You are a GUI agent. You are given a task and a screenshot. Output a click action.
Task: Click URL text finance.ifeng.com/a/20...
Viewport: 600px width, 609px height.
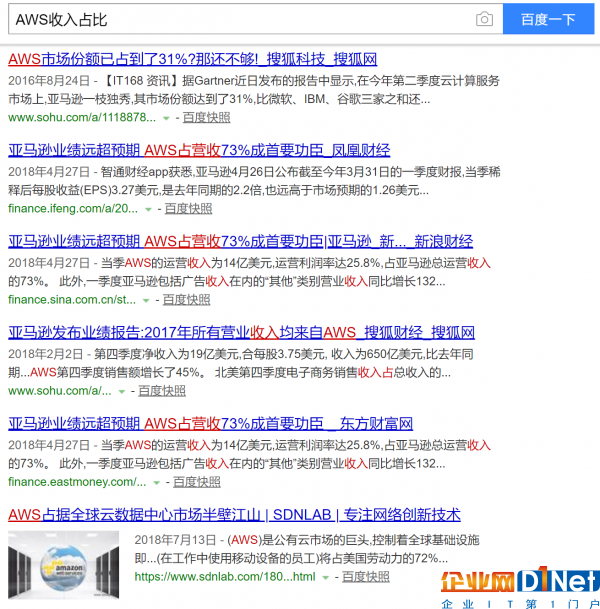73,209
